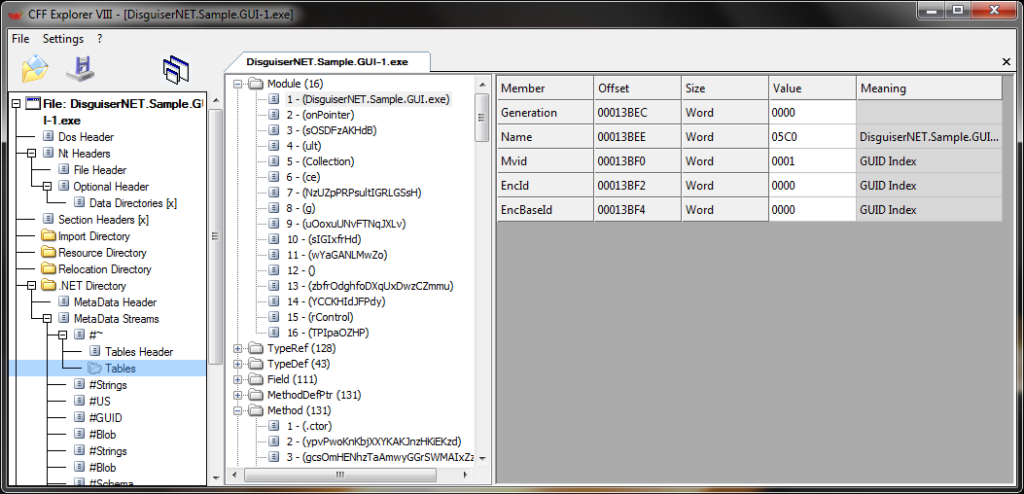The height and width of the screenshot is (494, 1024).
Task: Expand the TypeRef (128) table node
Action: [x=239, y=348]
